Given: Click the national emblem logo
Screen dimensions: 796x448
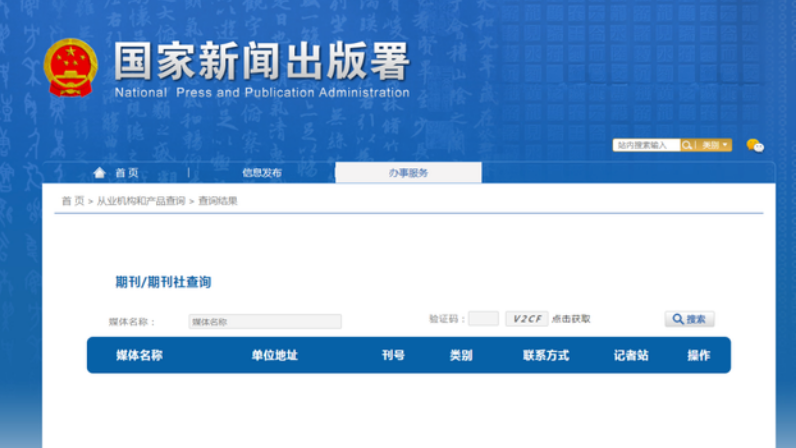Looking at the screenshot, I should tap(71, 68).
